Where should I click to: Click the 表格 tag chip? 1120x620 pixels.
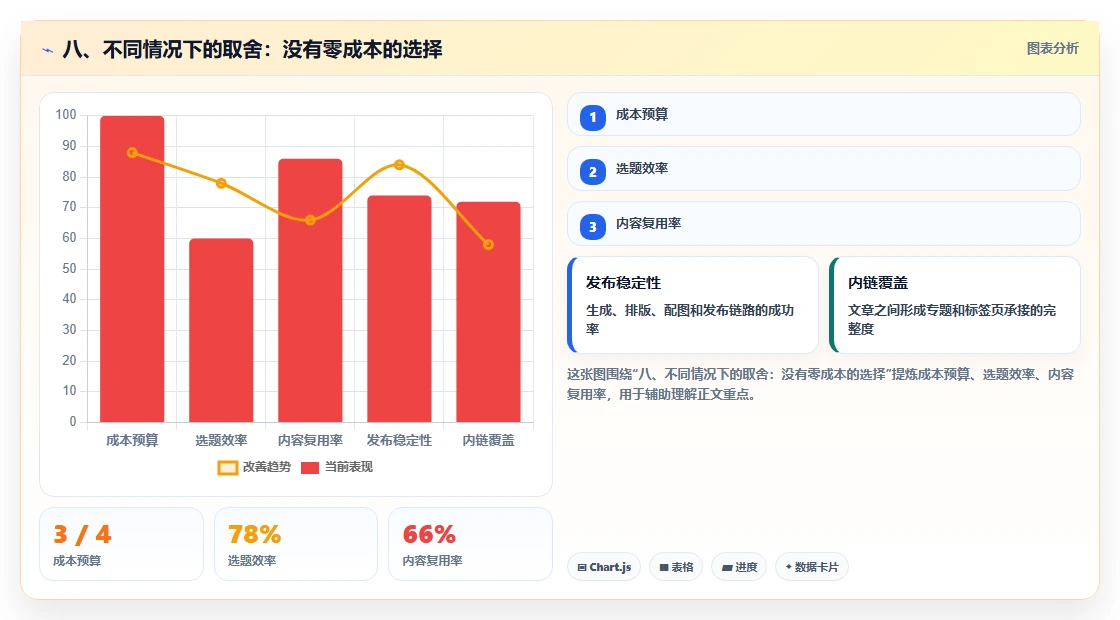(x=676, y=567)
